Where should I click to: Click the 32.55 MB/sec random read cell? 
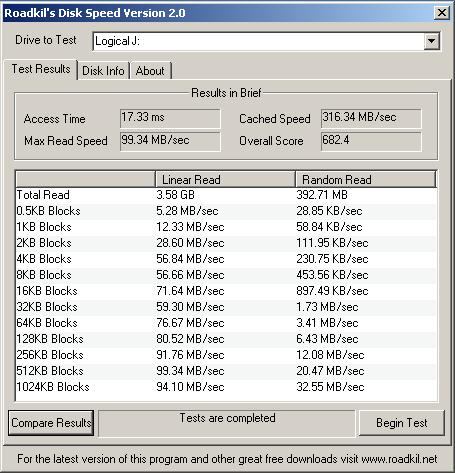330,387
